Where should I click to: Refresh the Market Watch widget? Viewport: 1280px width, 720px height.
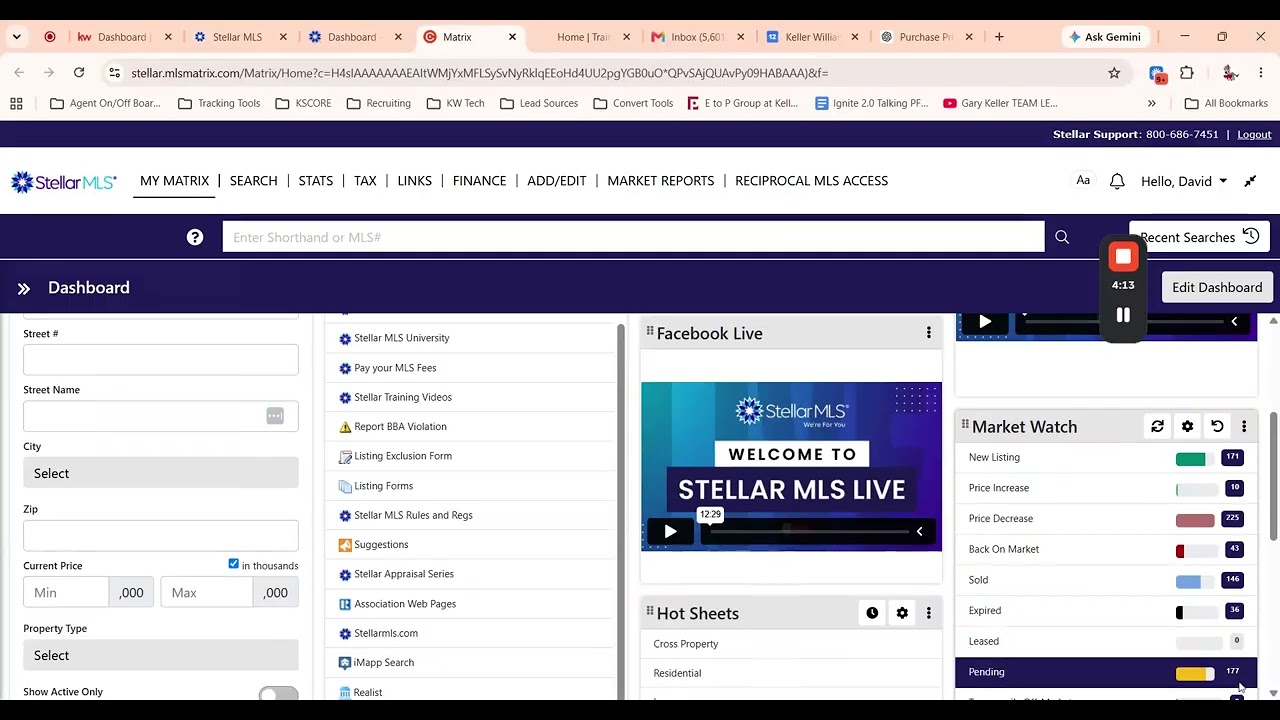coord(1157,426)
